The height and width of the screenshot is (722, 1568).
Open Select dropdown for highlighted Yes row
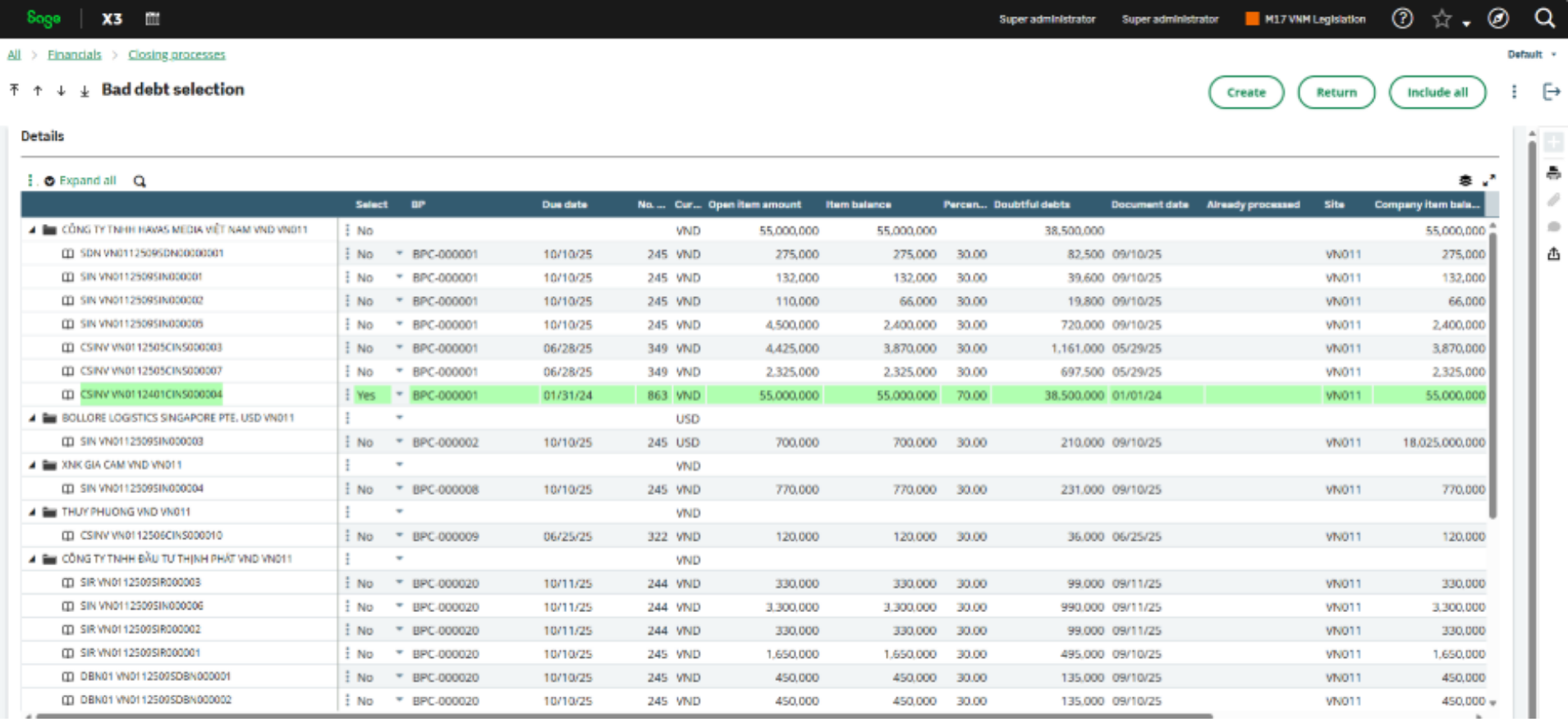(x=400, y=395)
